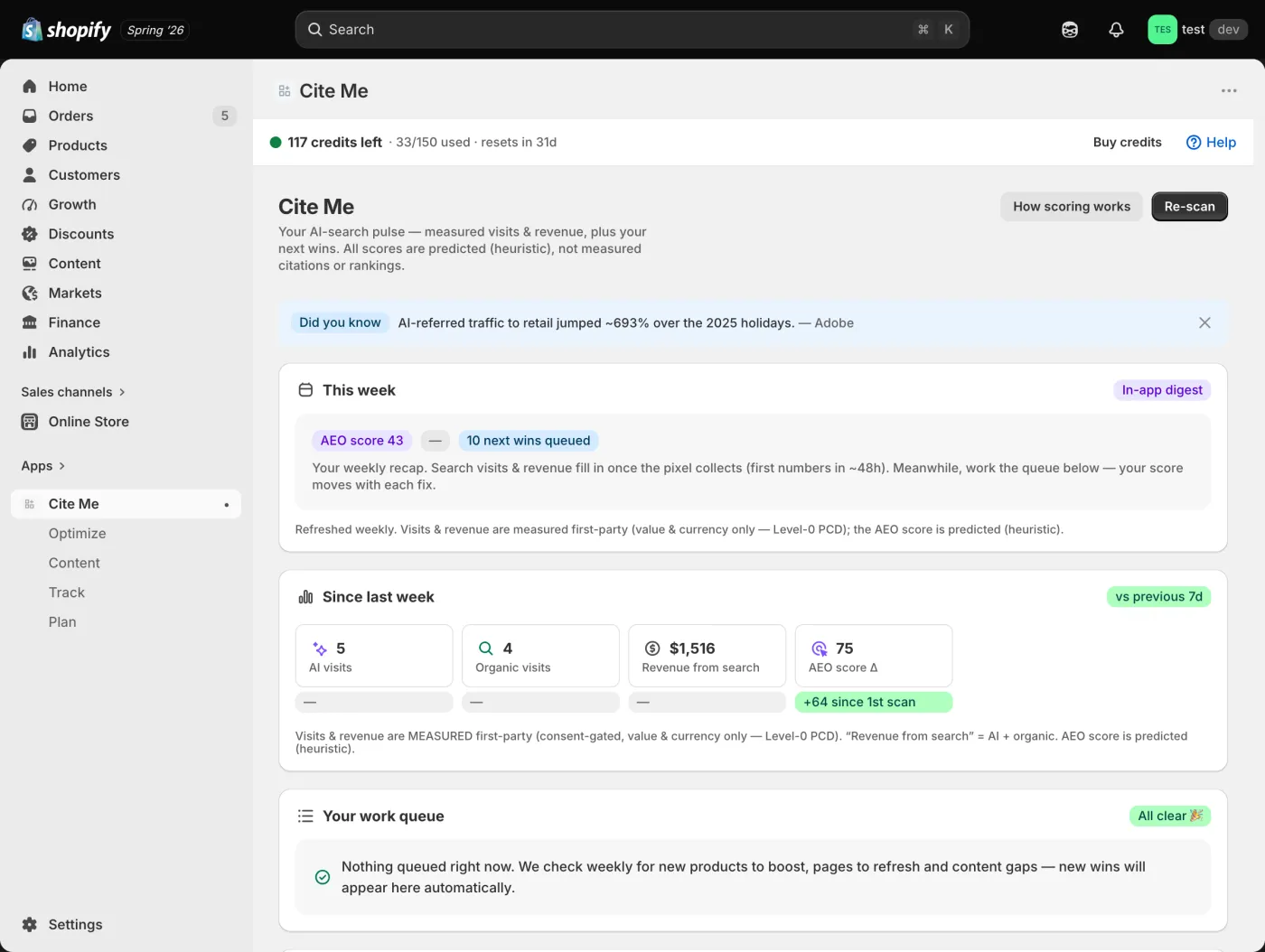The height and width of the screenshot is (952, 1265).
Task: Go to the Optimize subpage
Action: [78, 534]
